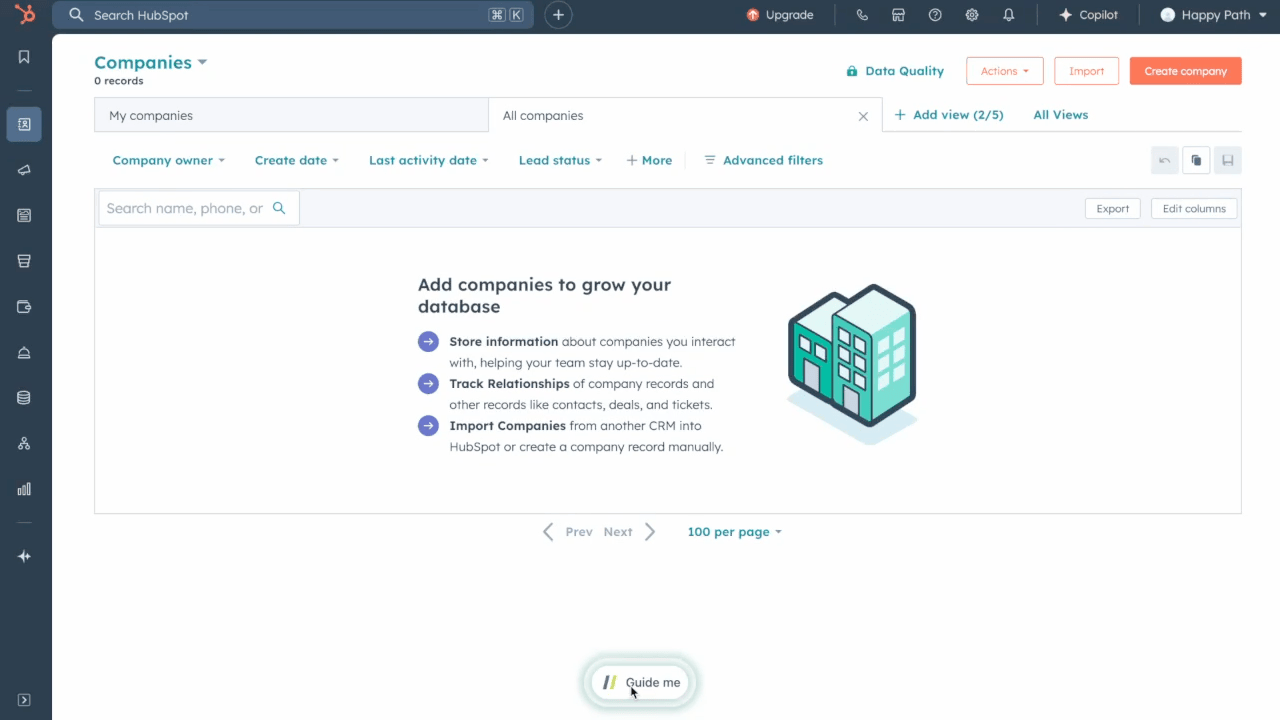Viewport: 1280px width, 720px height.
Task: Click the save view icon
Action: (x=1228, y=160)
